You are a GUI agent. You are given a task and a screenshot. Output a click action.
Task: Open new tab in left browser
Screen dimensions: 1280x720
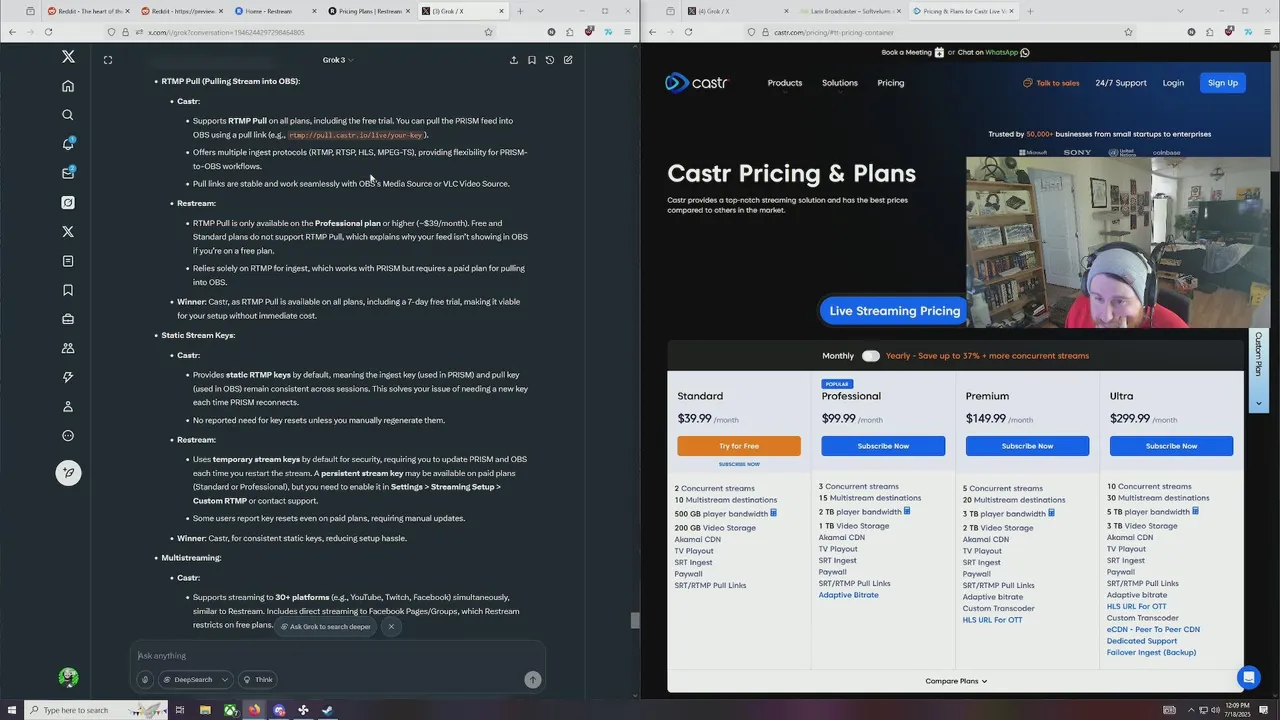[520, 11]
